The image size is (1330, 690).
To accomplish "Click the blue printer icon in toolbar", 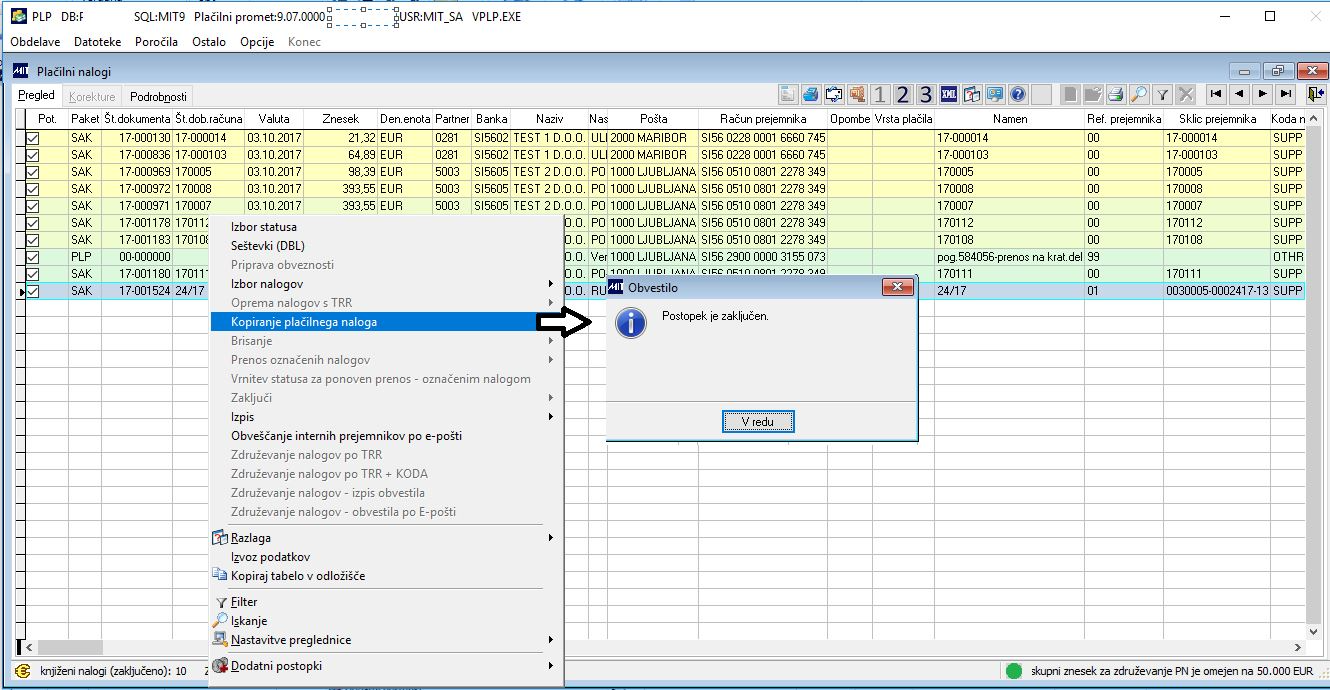I will (x=810, y=95).
